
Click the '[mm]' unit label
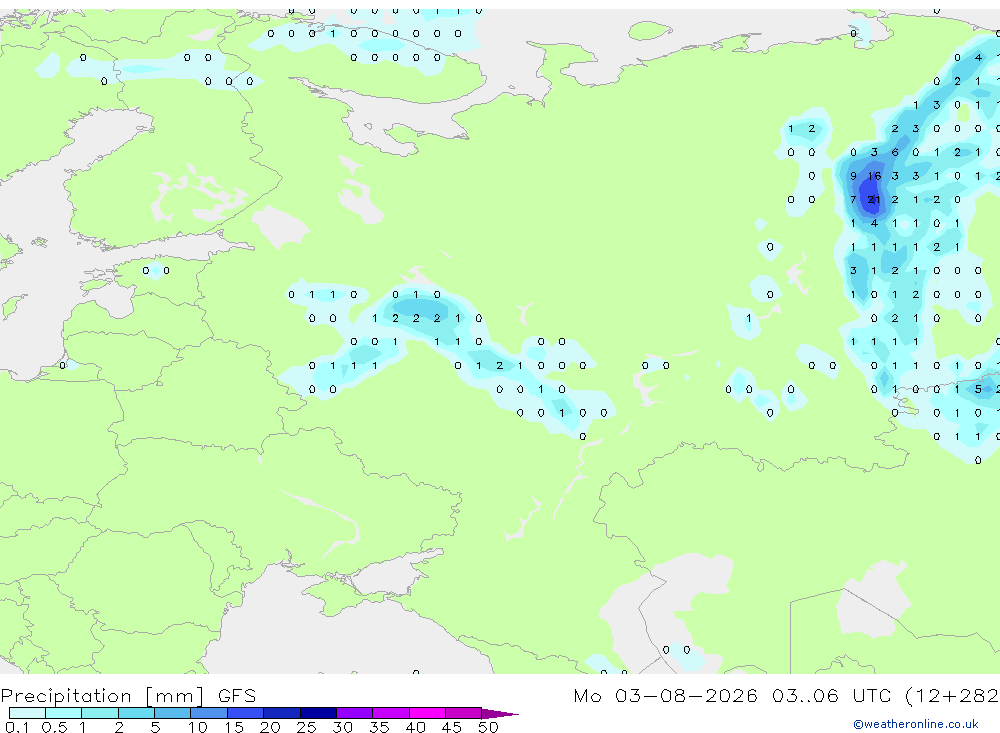click(x=175, y=696)
